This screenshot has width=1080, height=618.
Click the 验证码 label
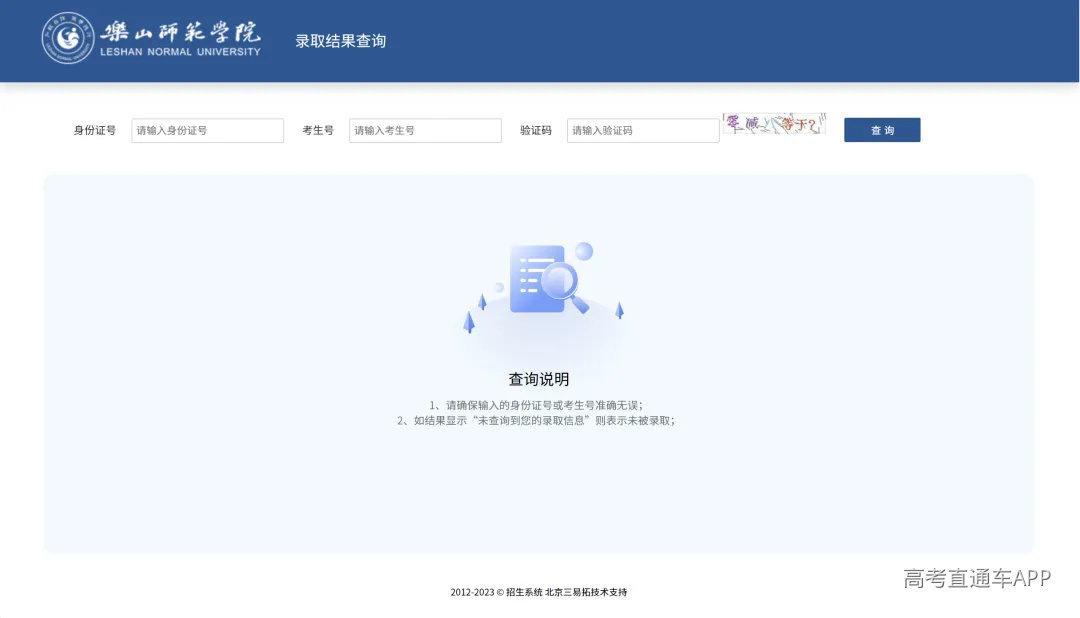coord(536,130)
